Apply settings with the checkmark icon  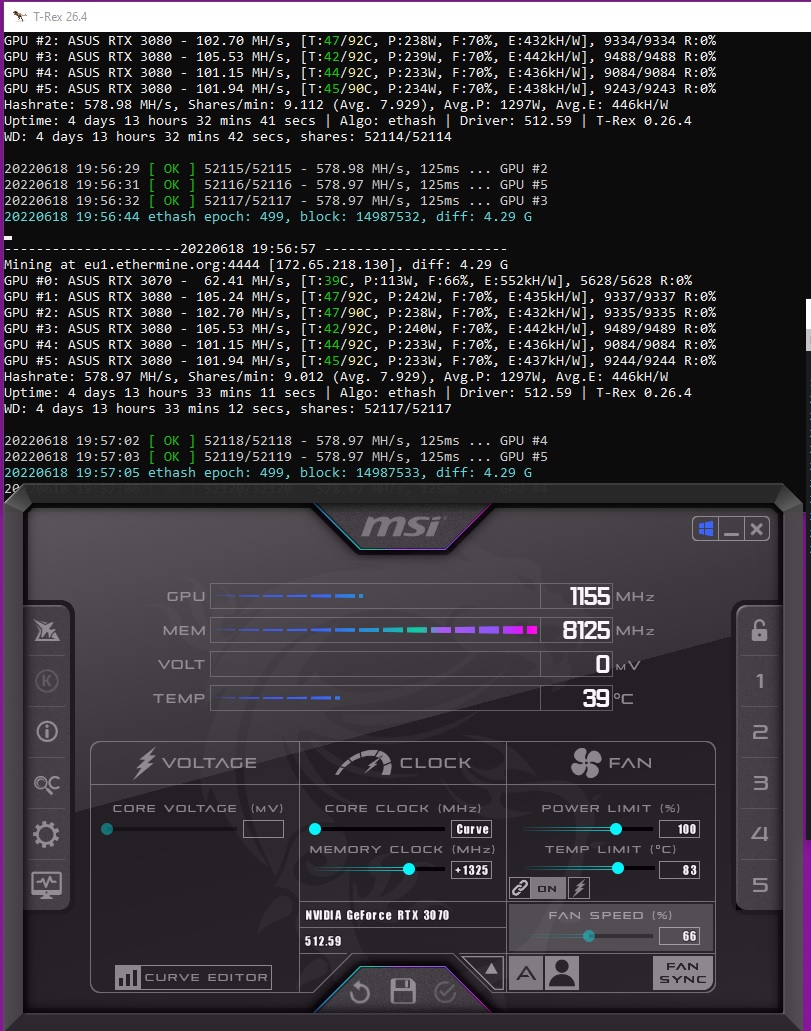click(445, 991)
